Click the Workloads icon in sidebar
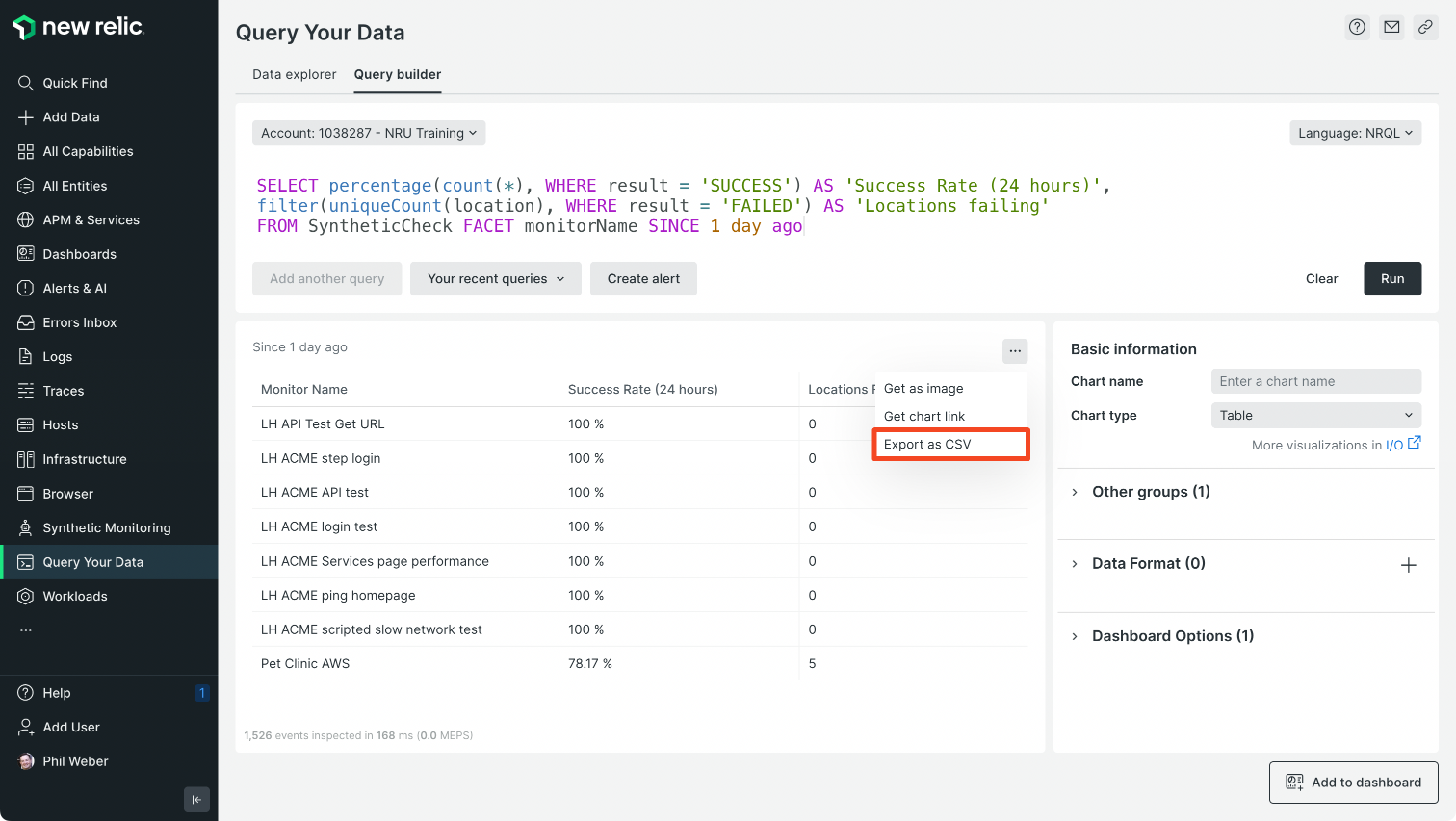Screen dimensions: 1456x821 26,596
